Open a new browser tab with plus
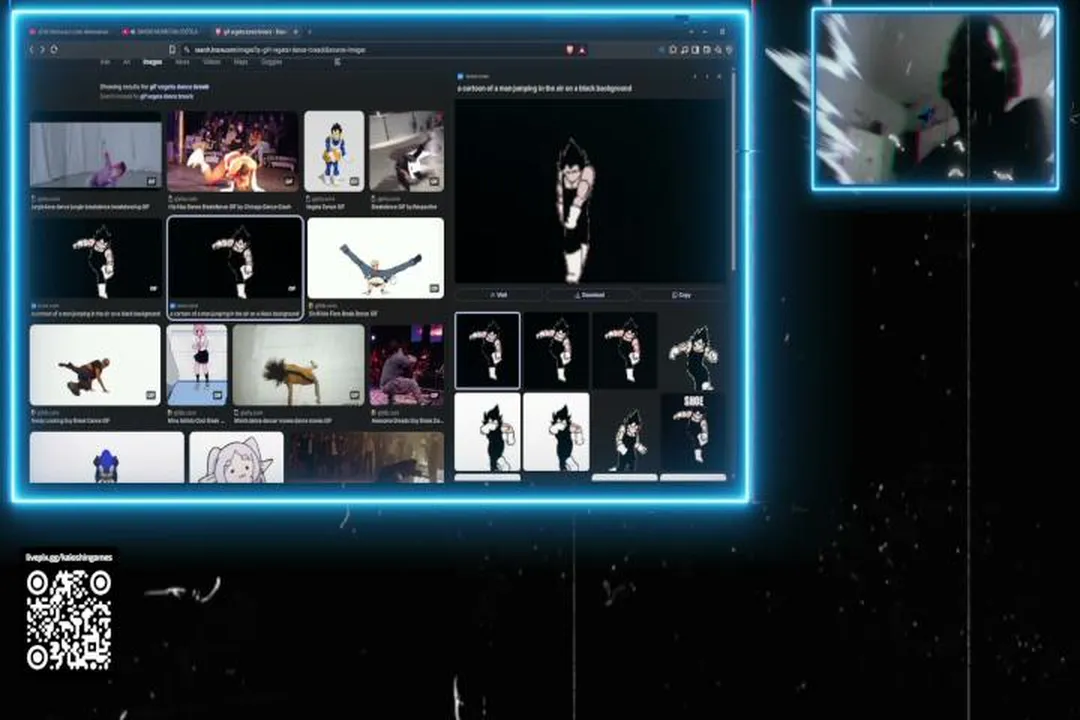Screen dimensions: 1080x720 (309, 32)
